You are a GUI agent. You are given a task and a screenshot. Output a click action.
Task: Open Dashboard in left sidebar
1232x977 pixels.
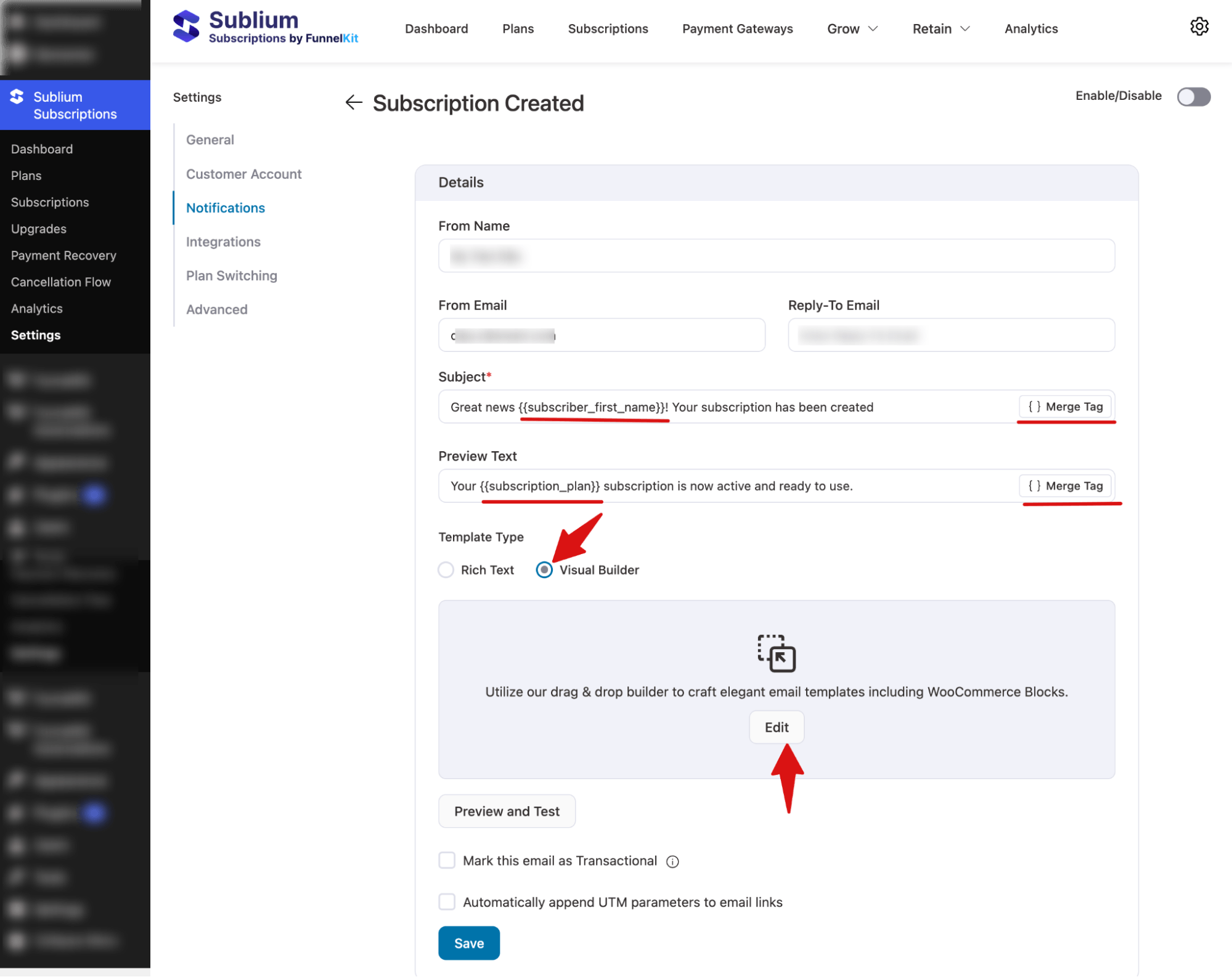click(42, 149)
